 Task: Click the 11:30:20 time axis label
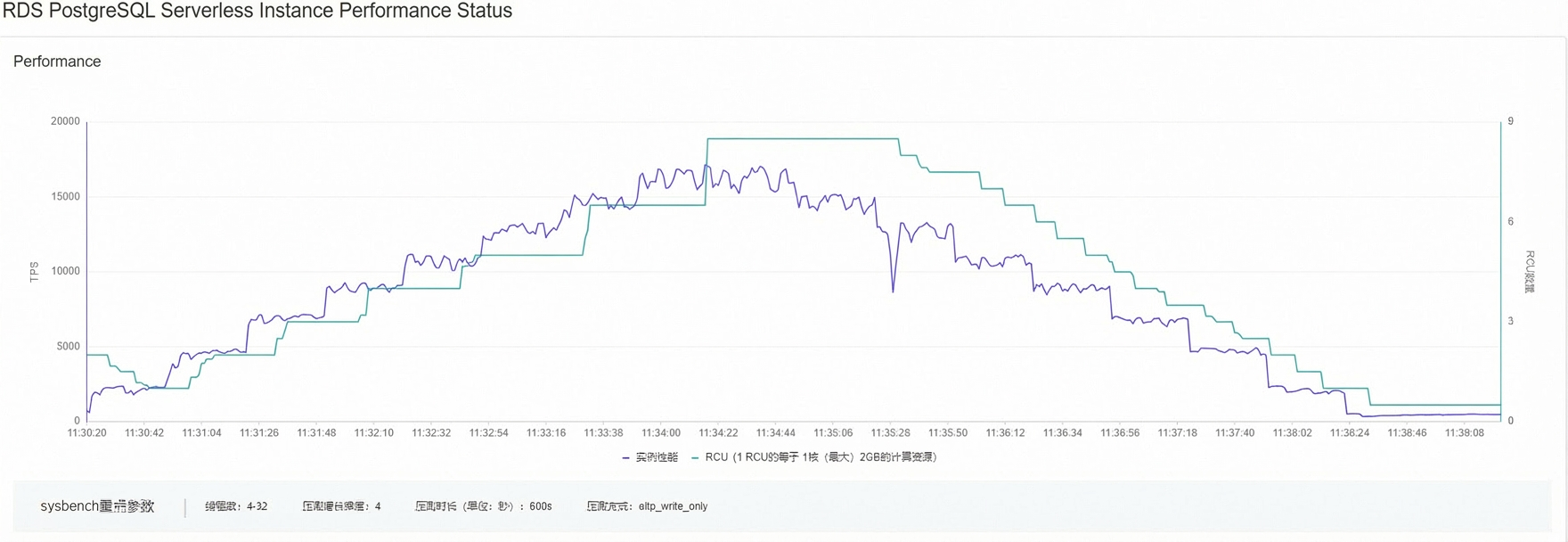pyautogui.click(x=86, y=433)
